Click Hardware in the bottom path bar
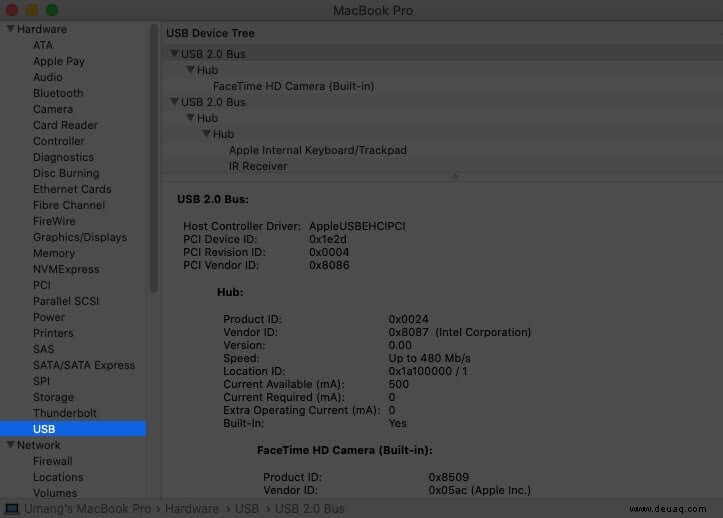 [192, 508]
